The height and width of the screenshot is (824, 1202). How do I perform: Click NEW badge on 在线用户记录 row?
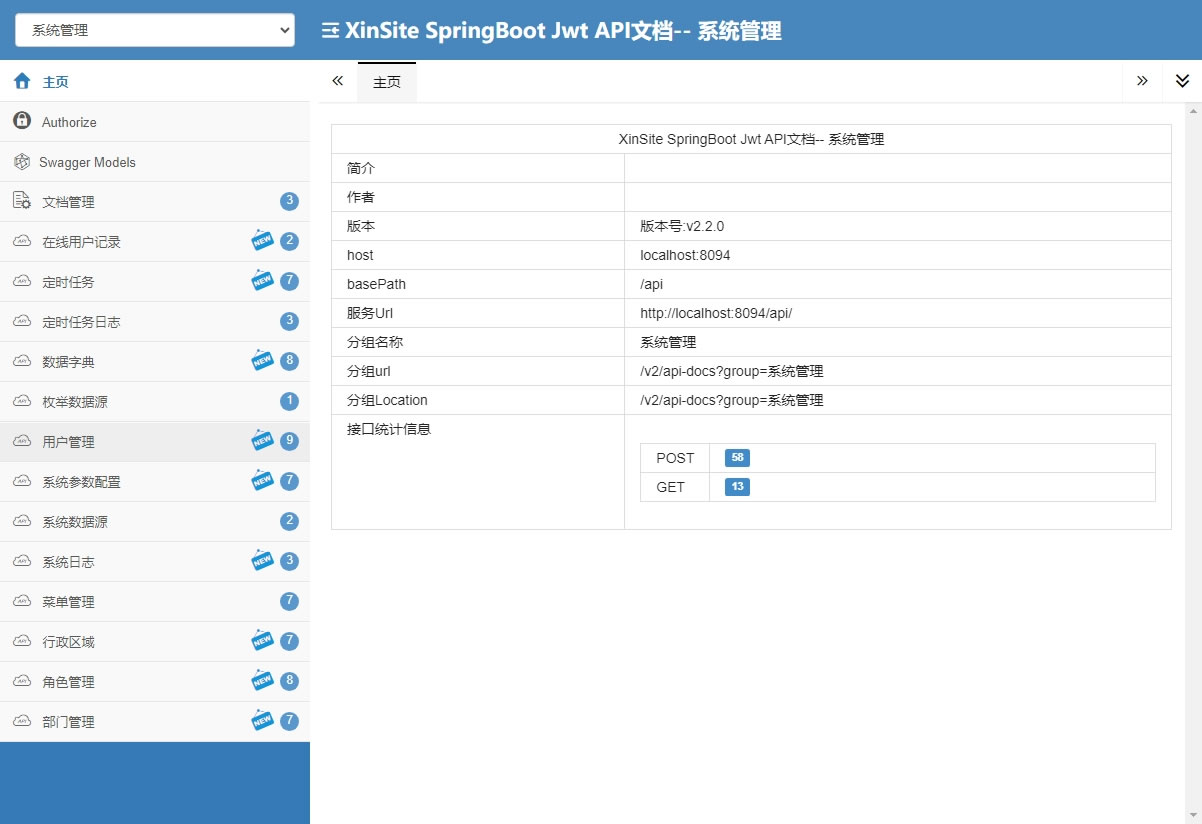(262, 240)
